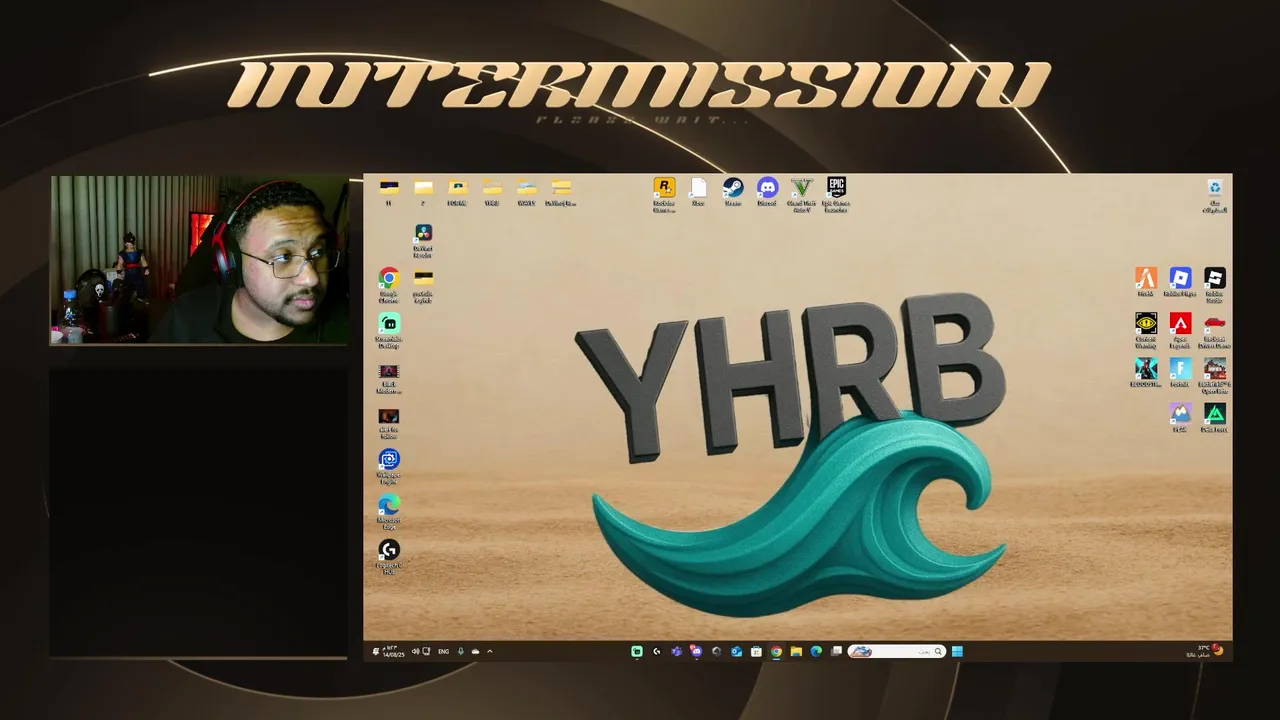Launch the PEAK mountain icon shortcut
The image size is (1280, 720).
[1180, 418]
